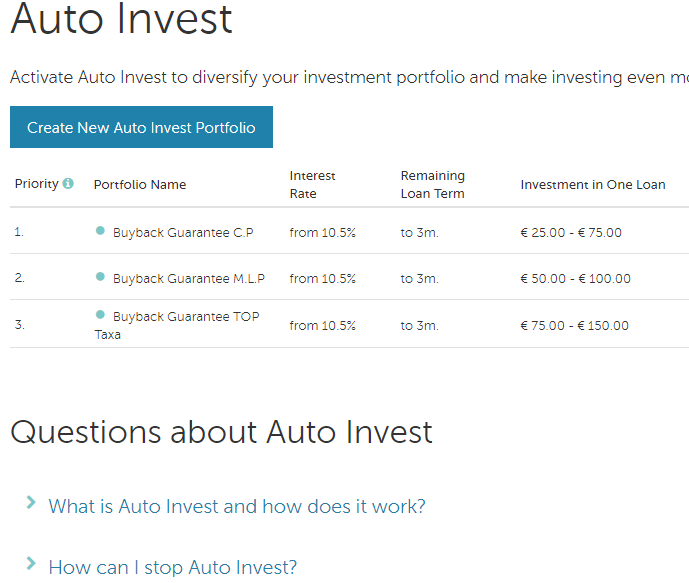Viewport: 689px width, 583px height.
Task: Expand chevron beside 'How can I stop' question
Action: [31, 565]
